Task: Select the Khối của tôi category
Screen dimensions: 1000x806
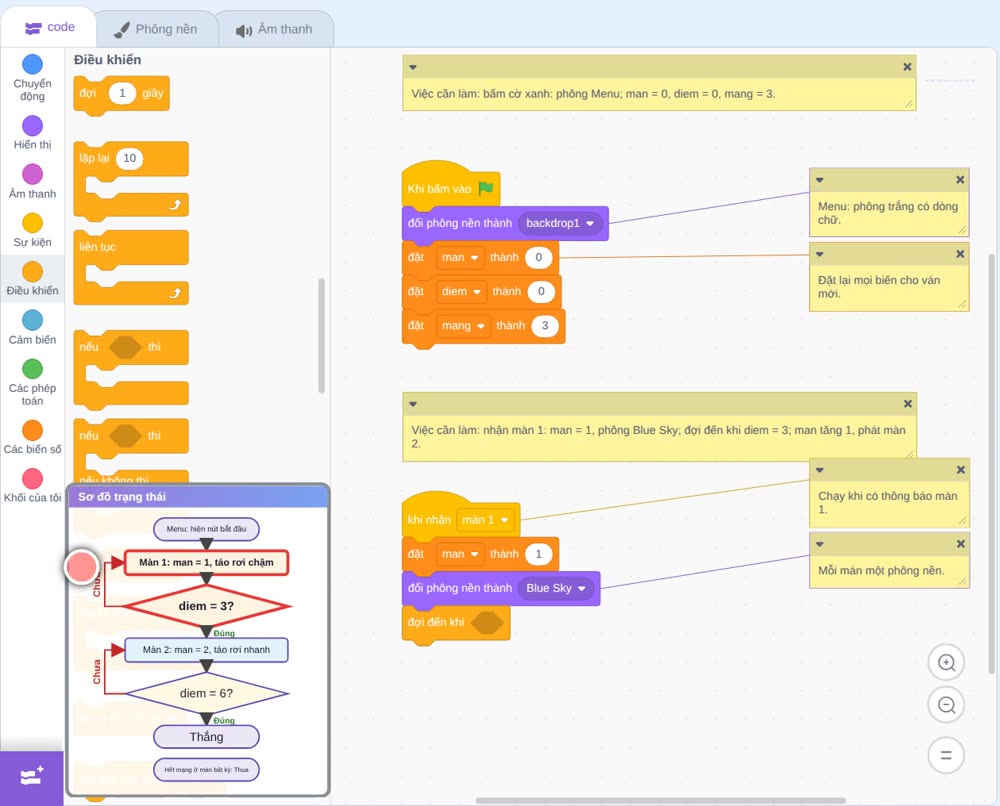Action: pos(32,485)
